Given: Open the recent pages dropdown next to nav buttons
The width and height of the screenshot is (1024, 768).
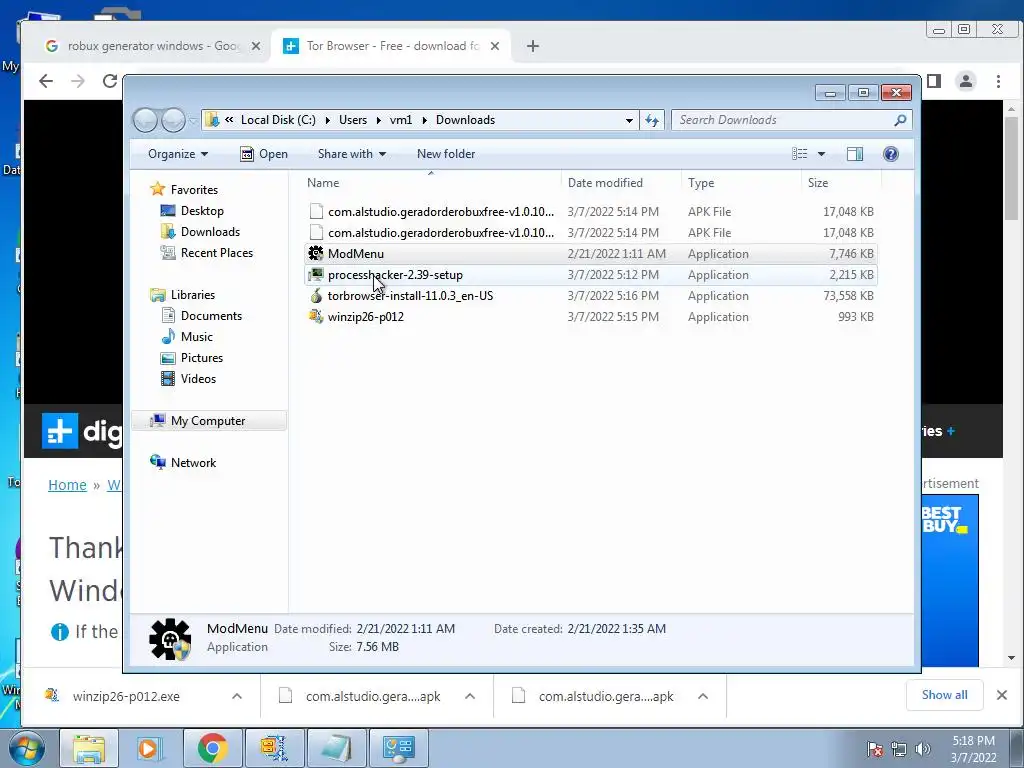Looking at the screenshot, I should click(x=193, y=121).
